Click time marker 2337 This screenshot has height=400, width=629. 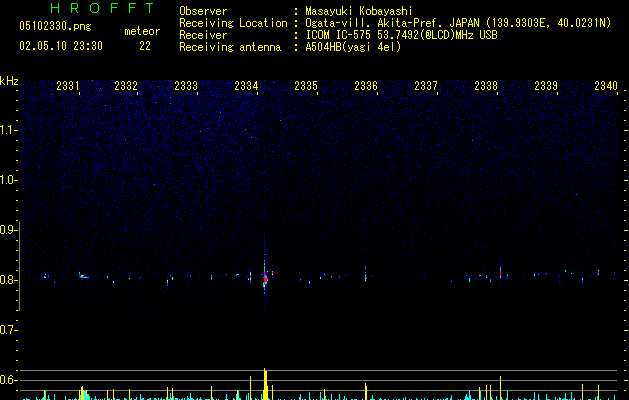click(x=426, y=85)
